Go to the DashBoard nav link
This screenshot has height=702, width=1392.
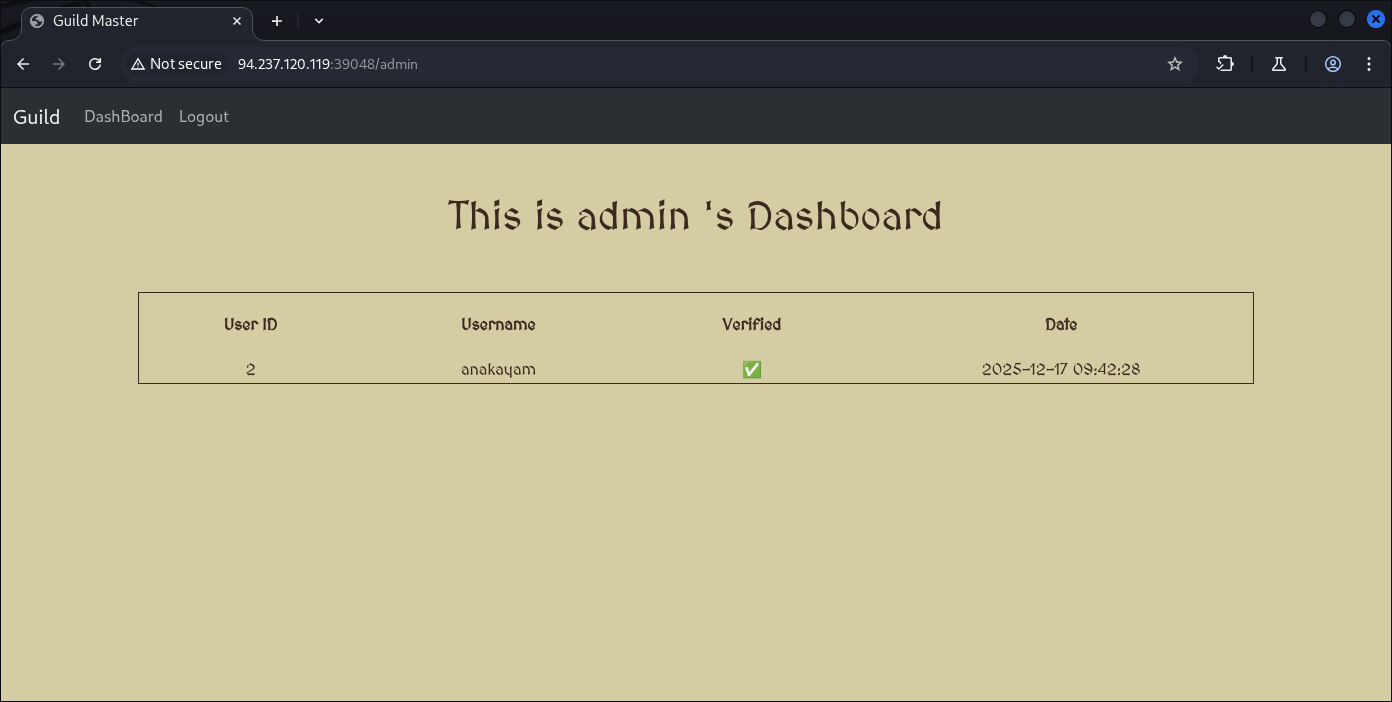click(123, 117)
